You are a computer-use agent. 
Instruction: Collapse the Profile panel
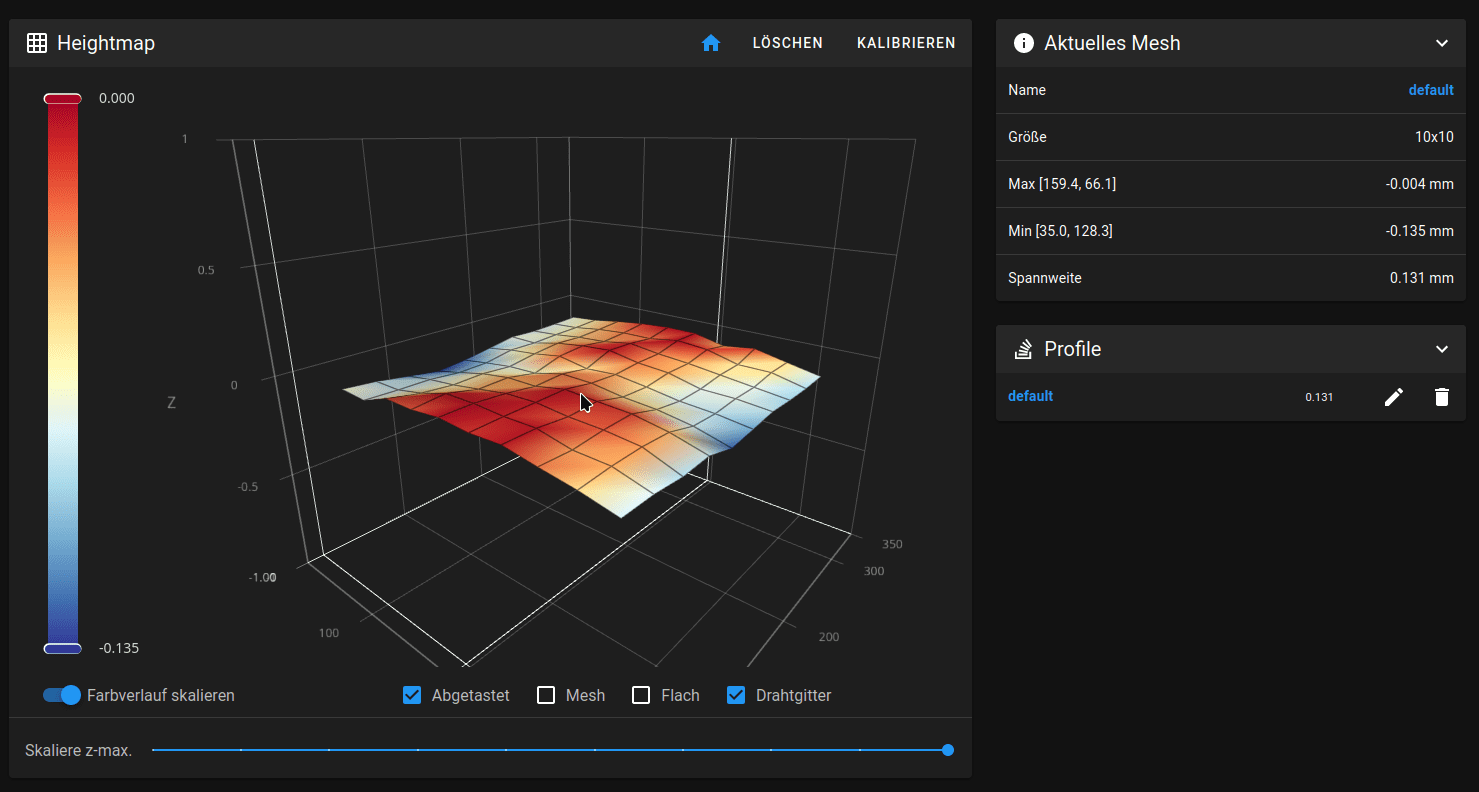[x=1442, y=349]
